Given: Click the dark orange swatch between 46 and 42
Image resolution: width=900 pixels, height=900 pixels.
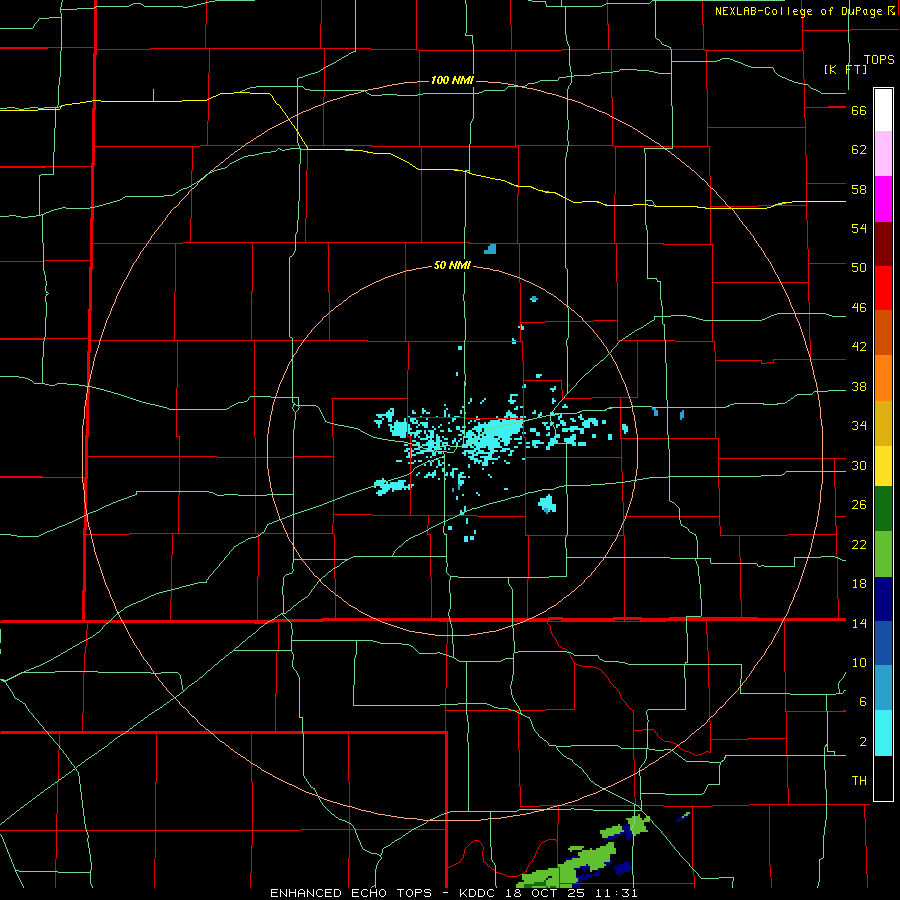Looking at the screenshot, I should coord(883,332).
